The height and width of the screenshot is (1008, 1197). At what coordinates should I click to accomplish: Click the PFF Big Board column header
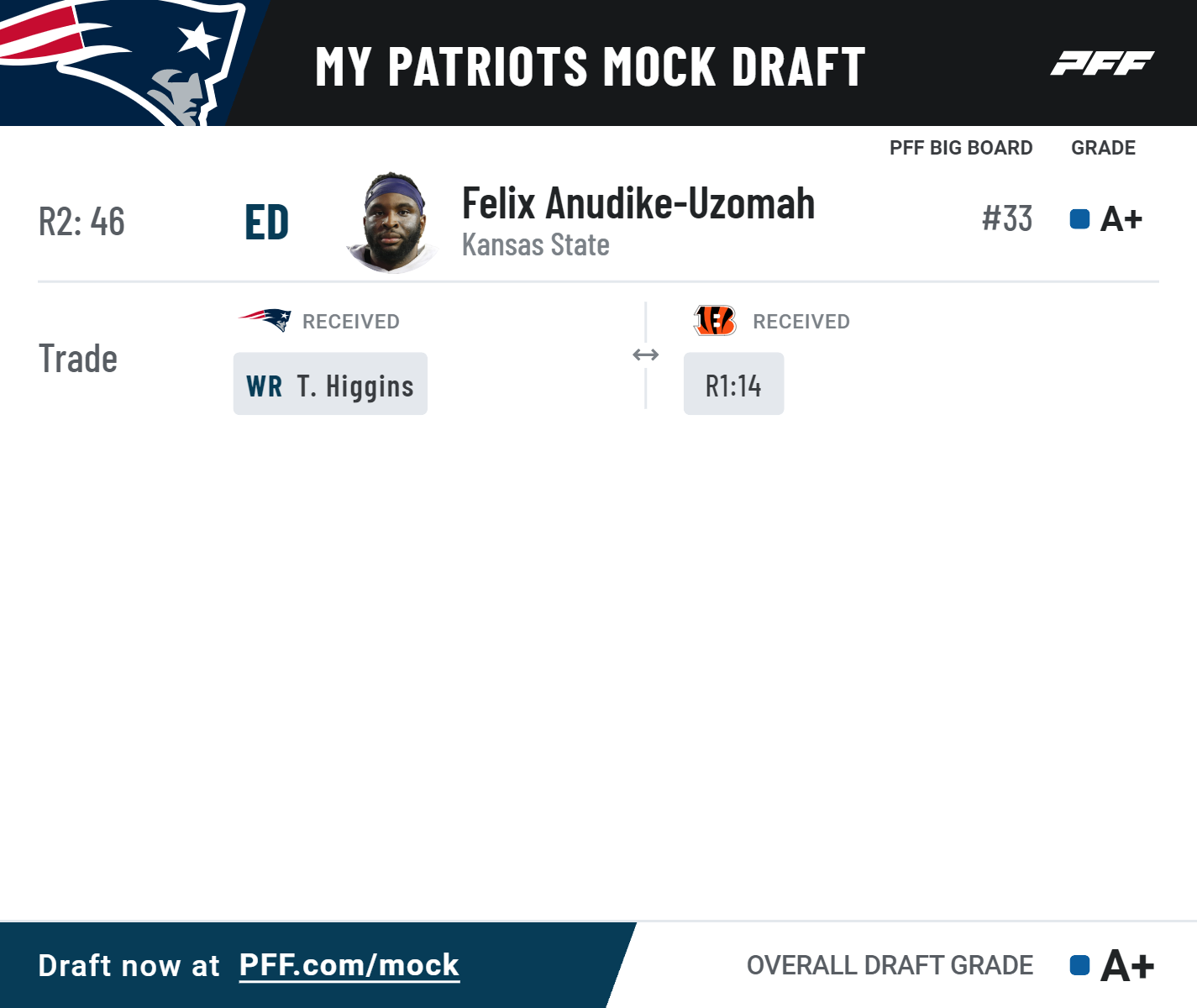(x=961, y=148)
